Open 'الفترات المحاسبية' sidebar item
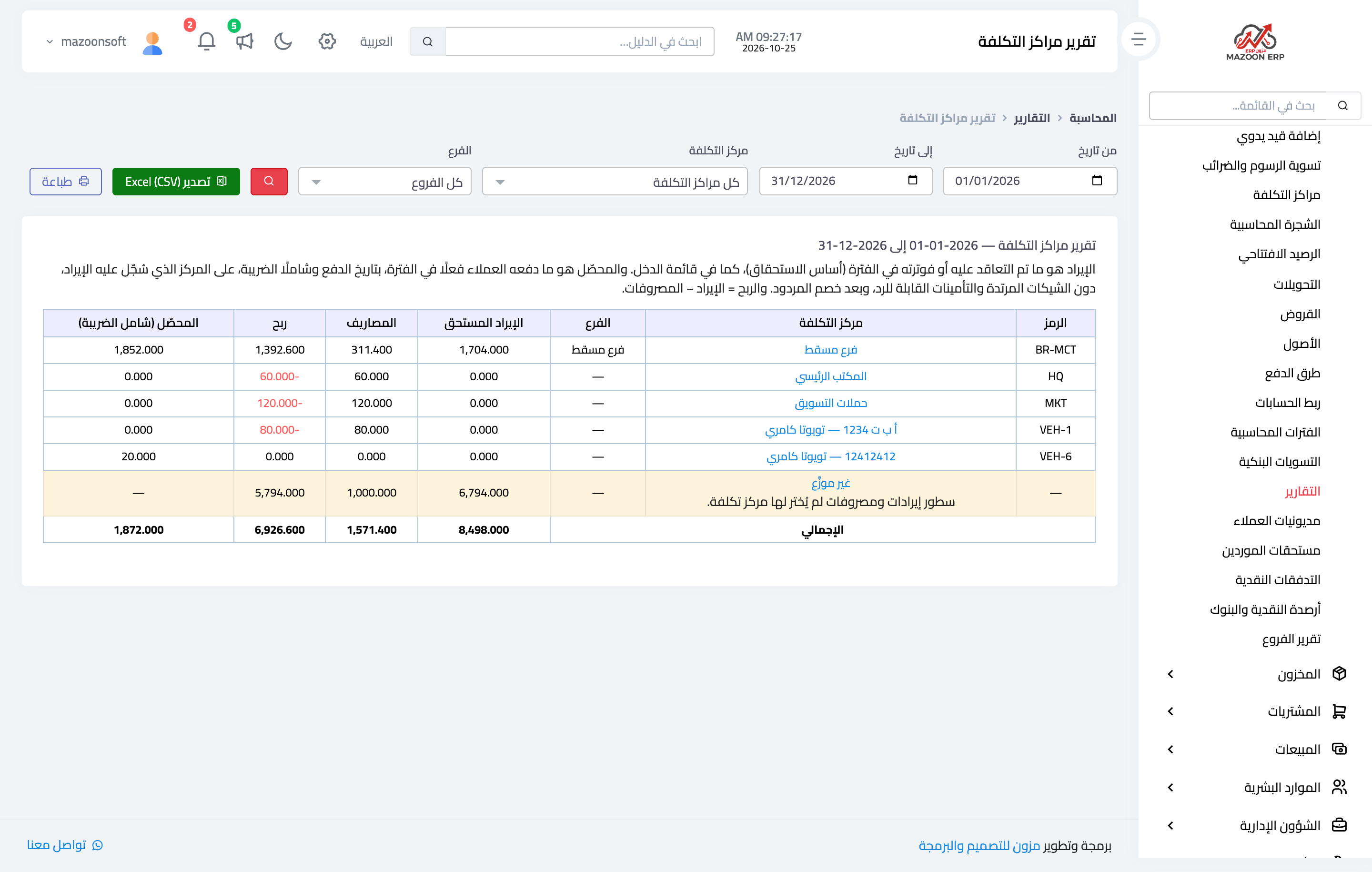 (1274, 432)
